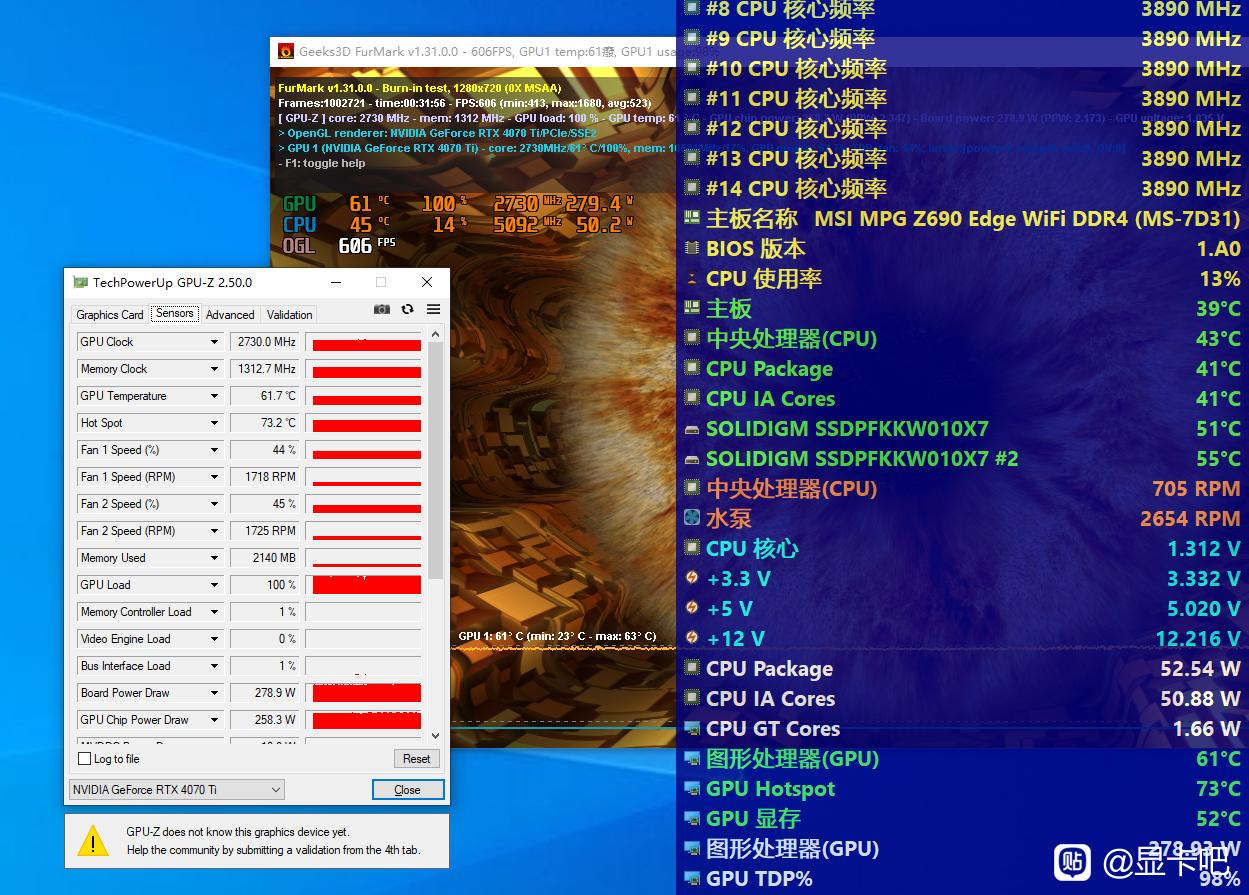Select the Sensors tab

pos(174,313)
